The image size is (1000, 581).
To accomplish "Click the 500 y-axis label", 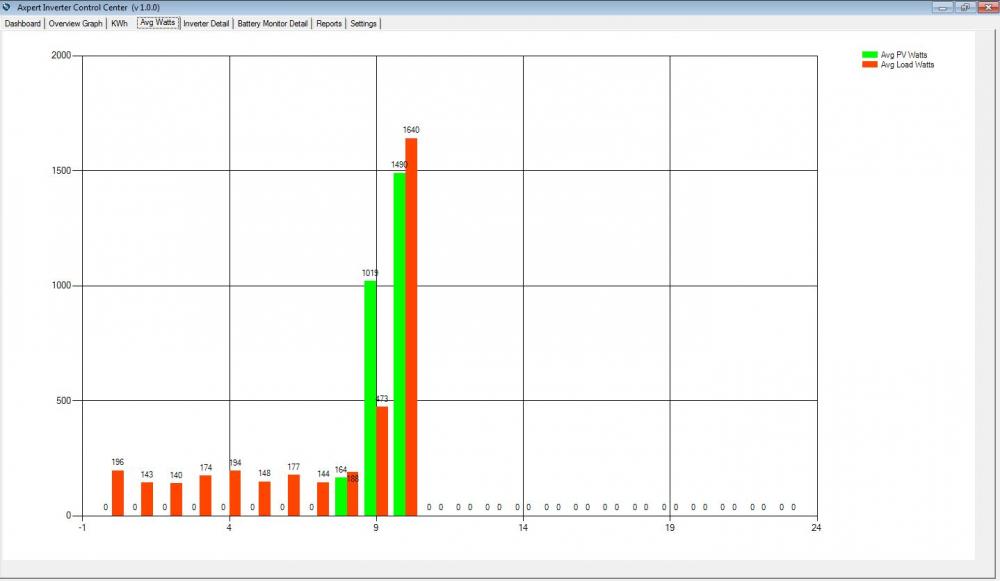I will 64,401.
